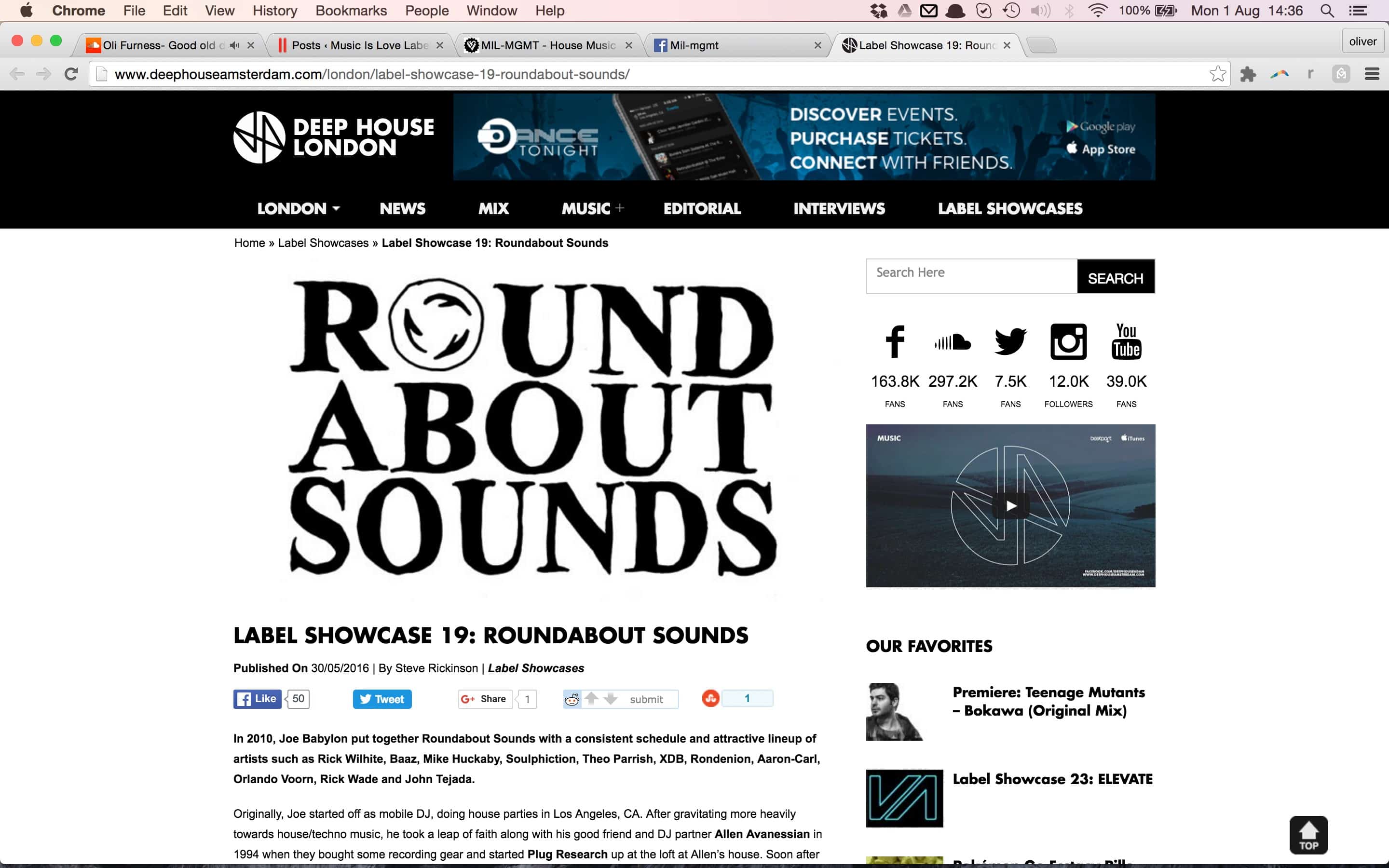Click the Dance Tonight banner ad
The image size is (1389, 868).
tap(804, 137)
